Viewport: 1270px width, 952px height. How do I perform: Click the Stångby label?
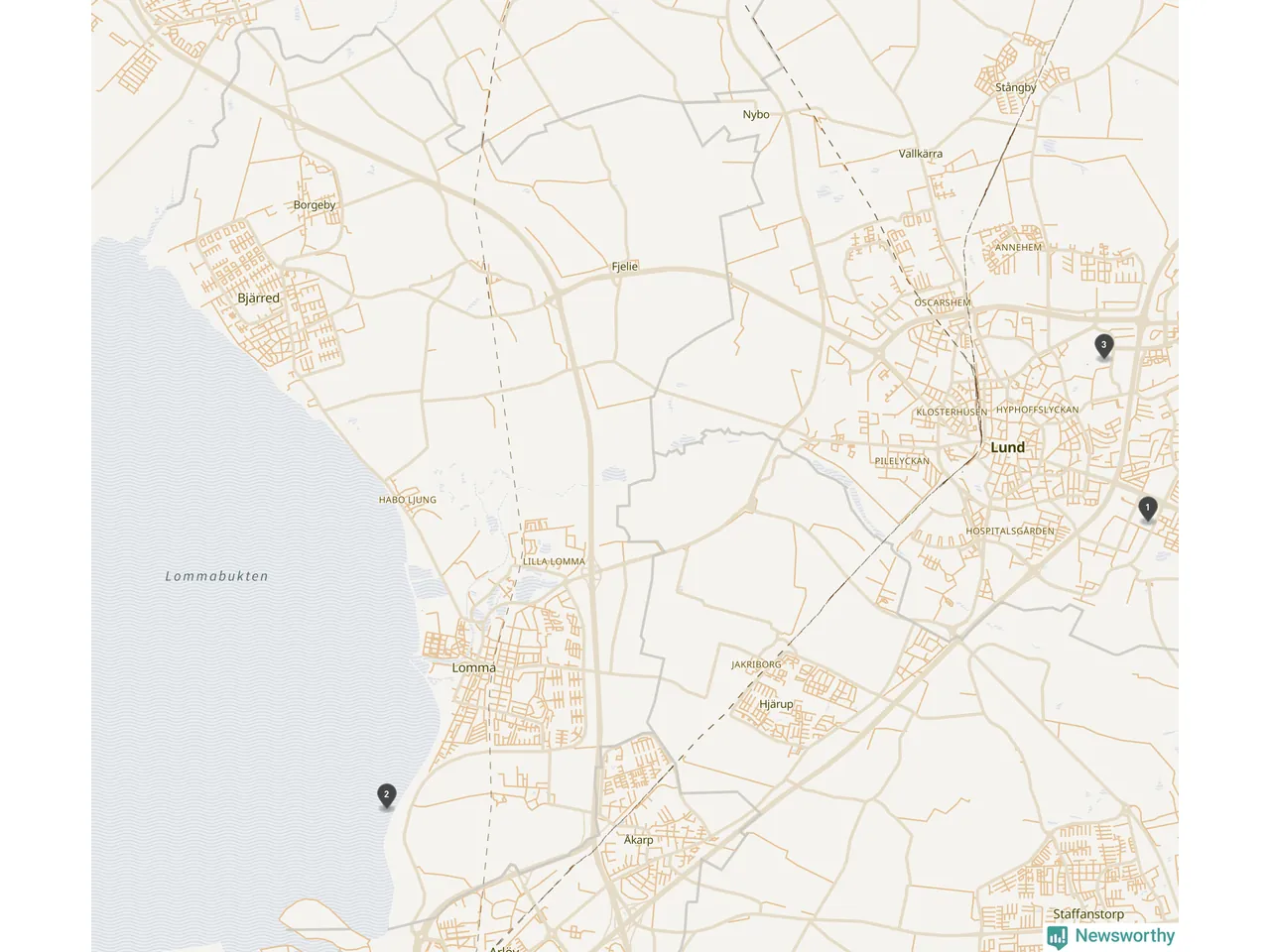1016,87
